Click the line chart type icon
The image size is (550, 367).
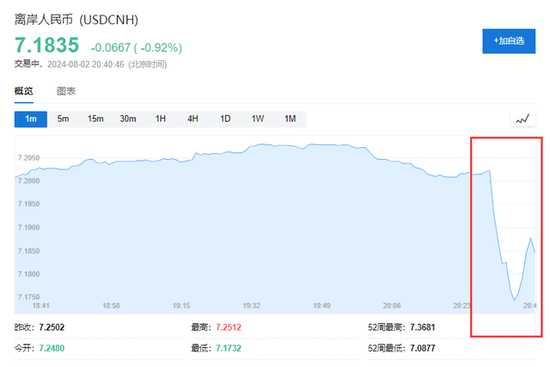[522, 119]
